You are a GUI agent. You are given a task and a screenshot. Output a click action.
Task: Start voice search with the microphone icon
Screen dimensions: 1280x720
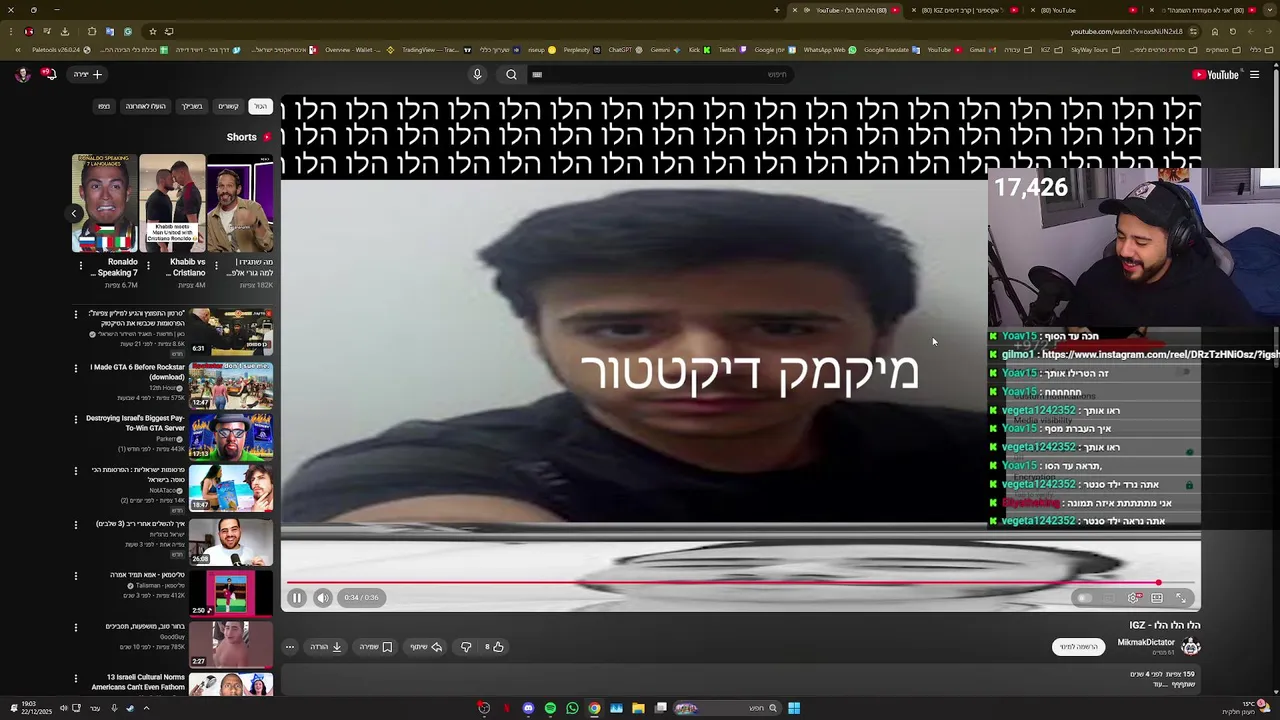477,74
